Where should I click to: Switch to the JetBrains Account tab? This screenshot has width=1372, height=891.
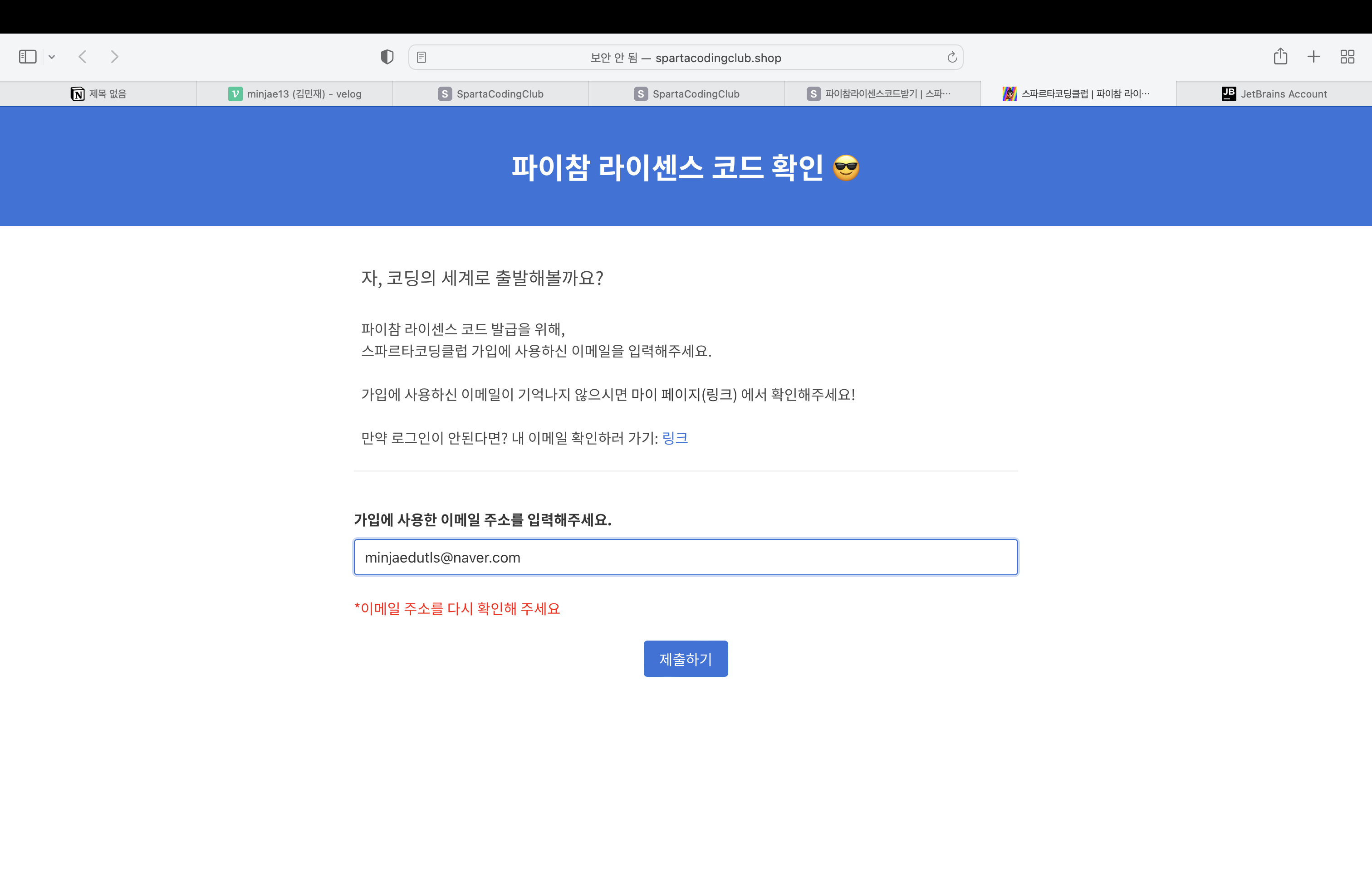1274,93
